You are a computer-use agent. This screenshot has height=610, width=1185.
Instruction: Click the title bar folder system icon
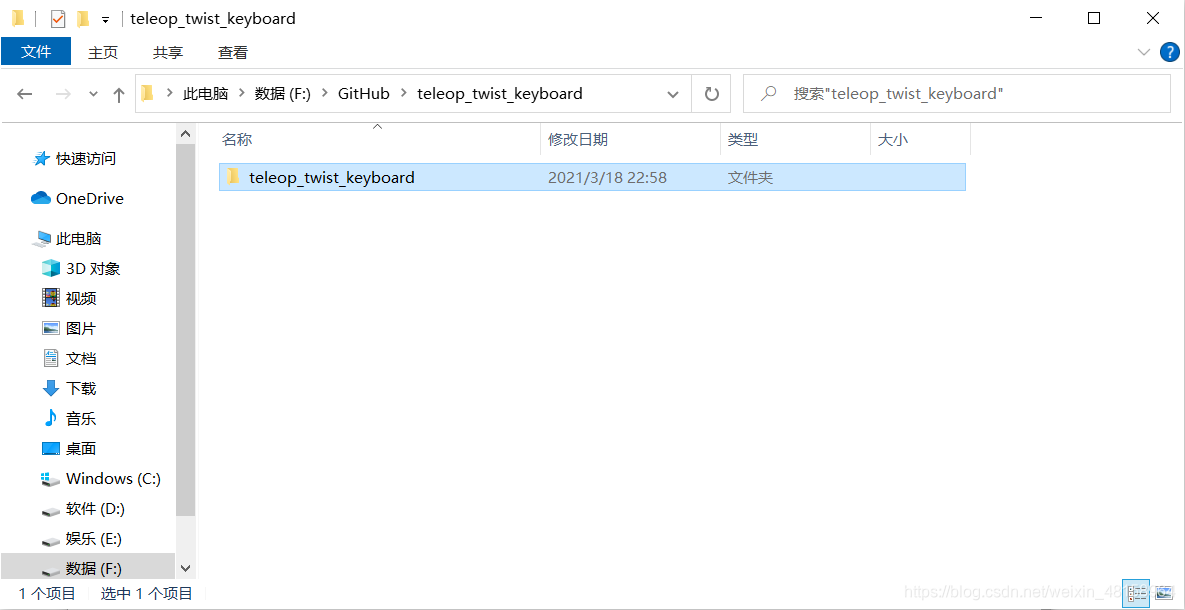17,18
